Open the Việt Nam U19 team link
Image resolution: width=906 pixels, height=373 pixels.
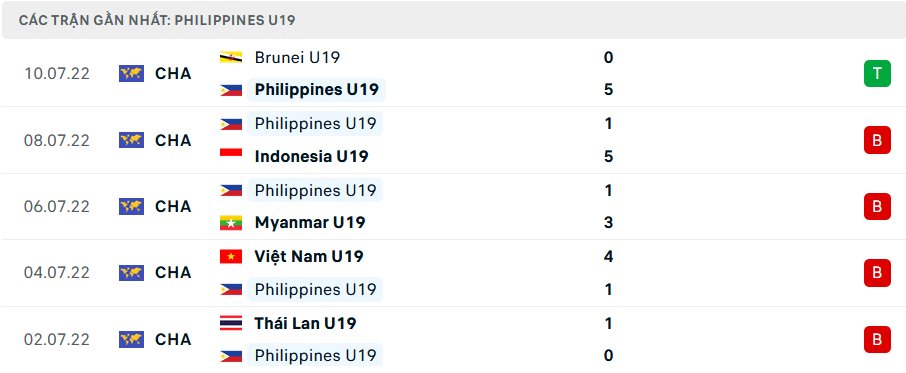[309, 256]
